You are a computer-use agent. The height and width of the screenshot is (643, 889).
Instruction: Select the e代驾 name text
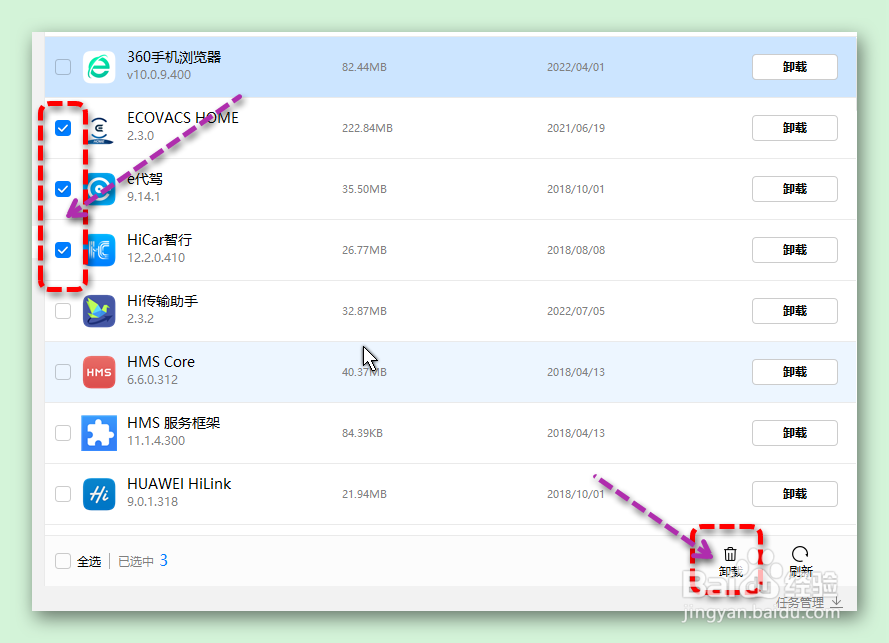click(145, 179)
